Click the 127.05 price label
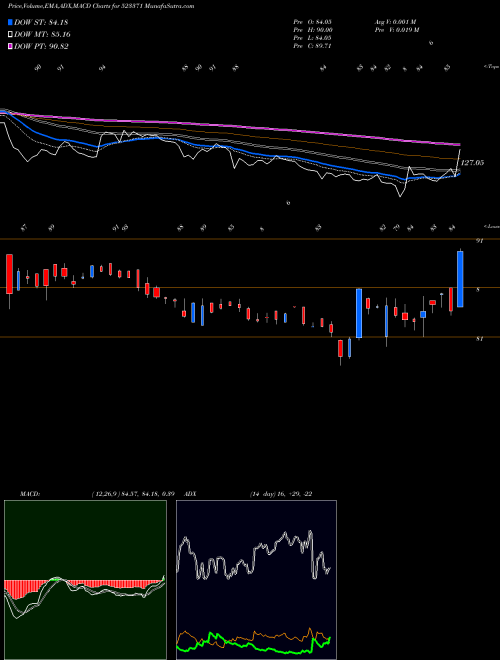The height and width of the screenshot is (660, 500). (x=473, y=162)
